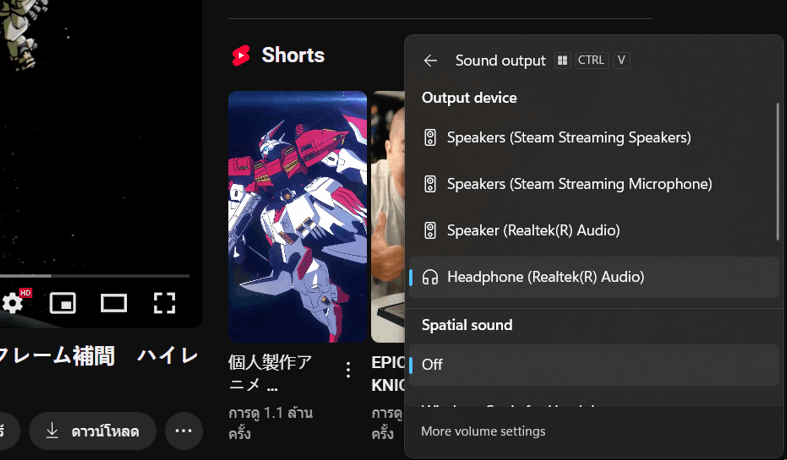
Task: Select Speakers (Steam Streaming Speakers) output
Action: coord(593,138)
